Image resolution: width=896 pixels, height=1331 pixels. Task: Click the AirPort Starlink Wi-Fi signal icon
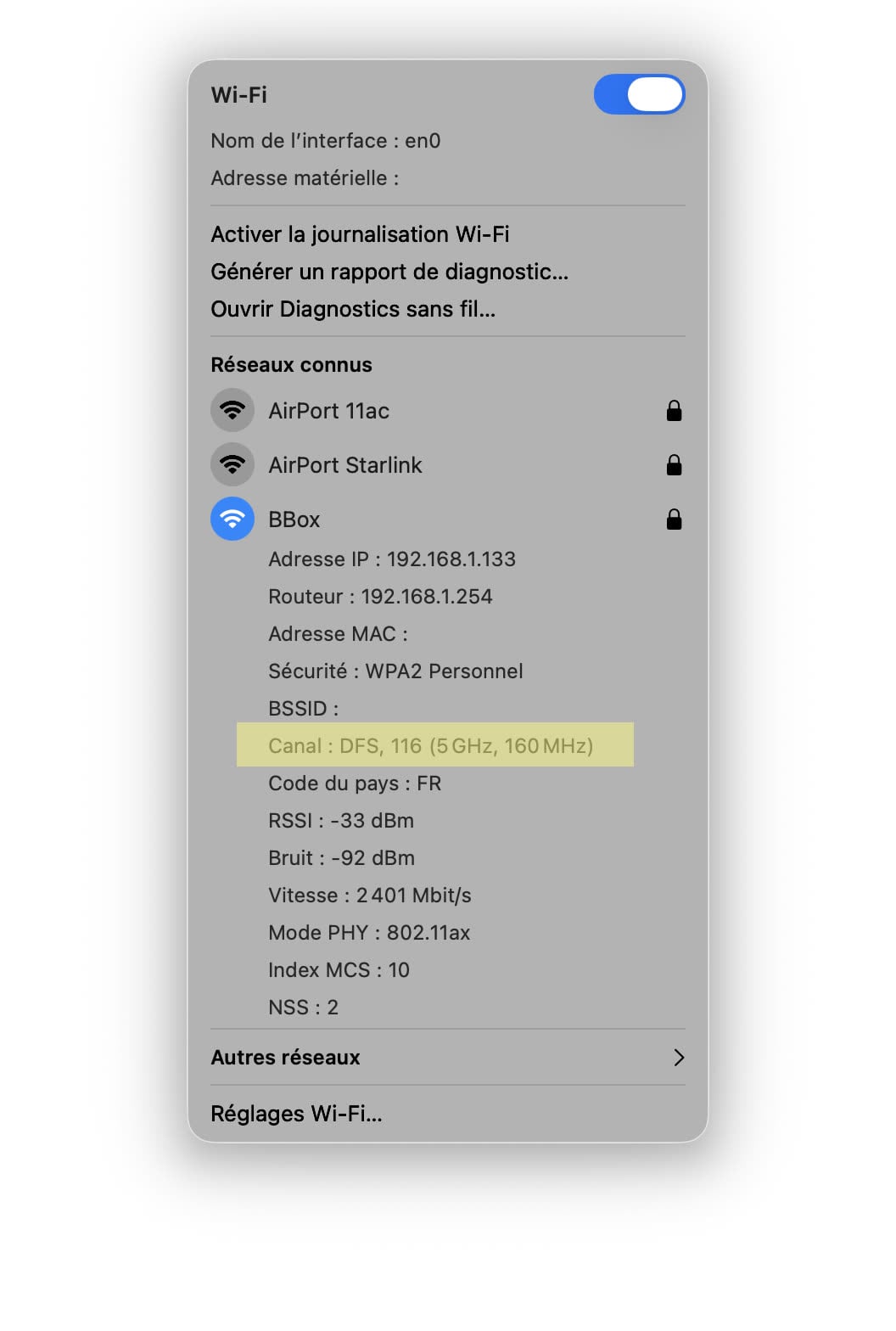click(x=232, y=465)
